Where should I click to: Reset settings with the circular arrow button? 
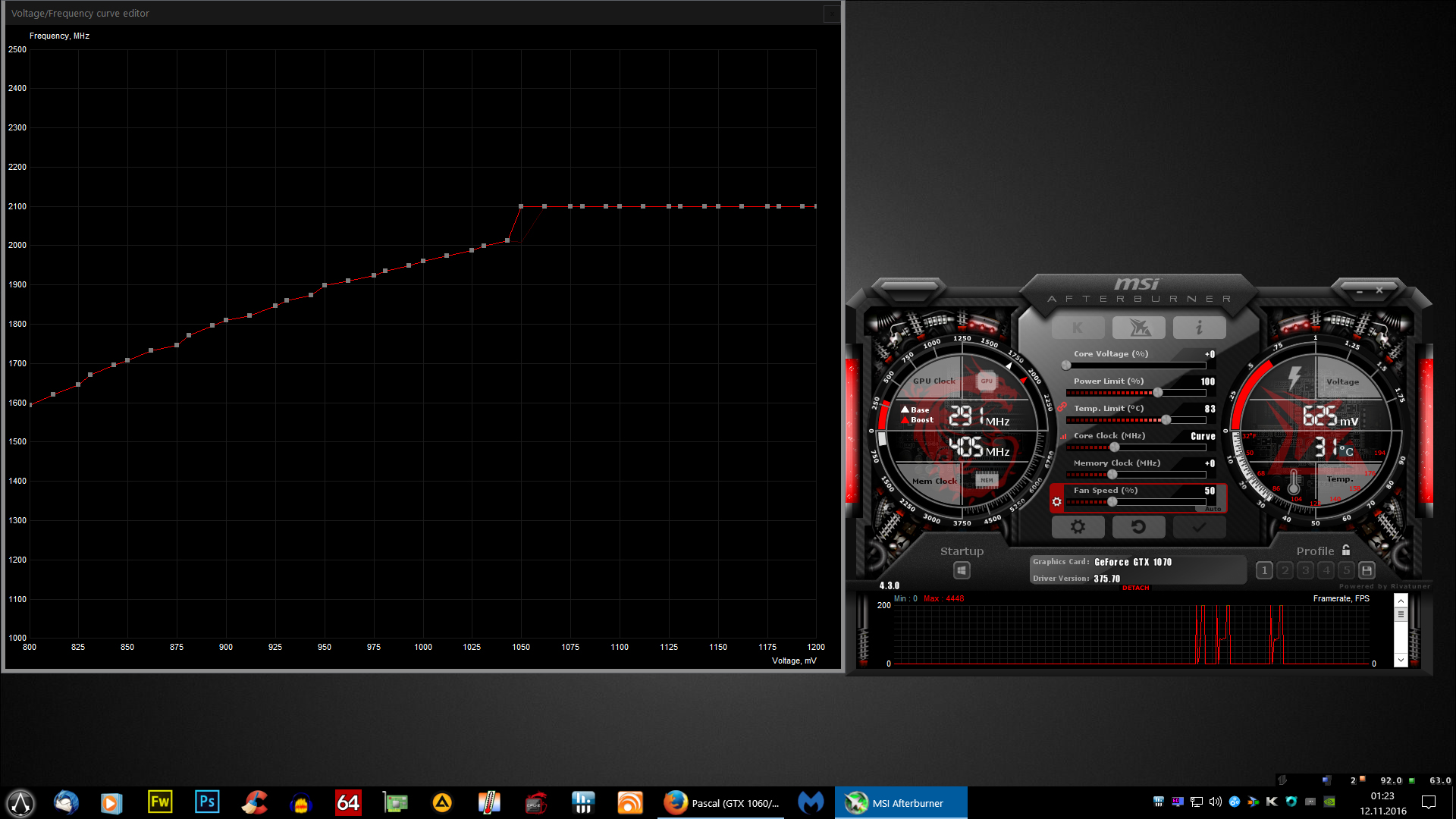tap(1138, 526)
